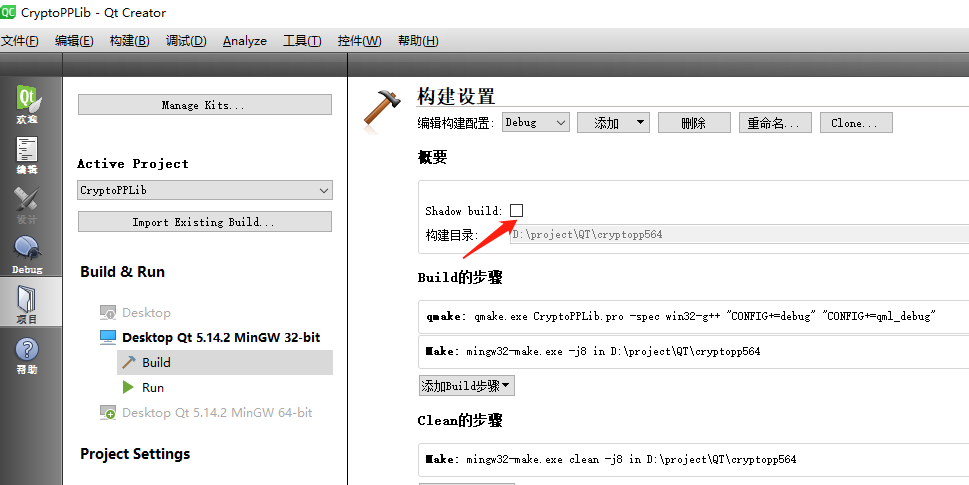969x485 pixels.
Task: Select the Desktop Qt 5.14.2 MinGW 64-bit kit
Action: [217, 413]
